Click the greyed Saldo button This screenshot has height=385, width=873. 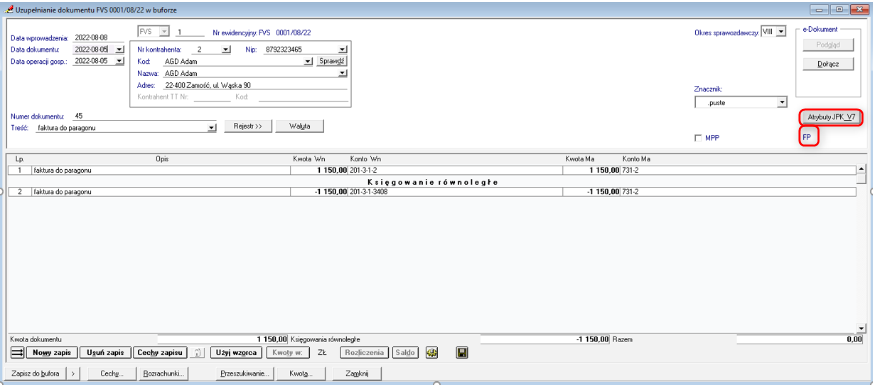point(406,353)
